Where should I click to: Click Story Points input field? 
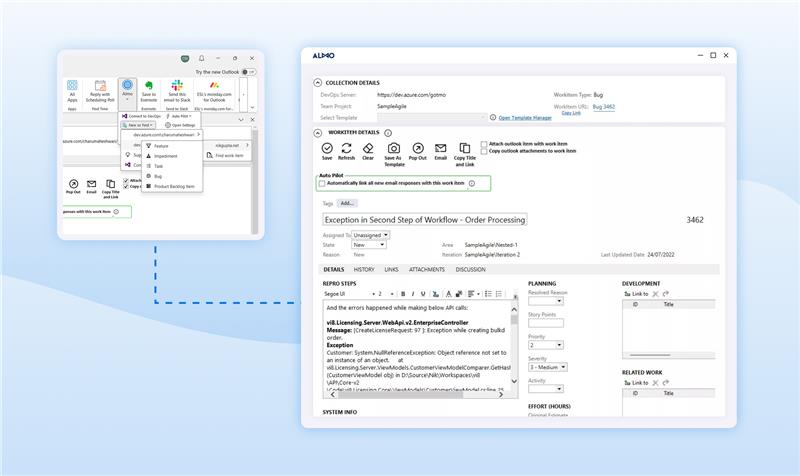pos(546,323)
